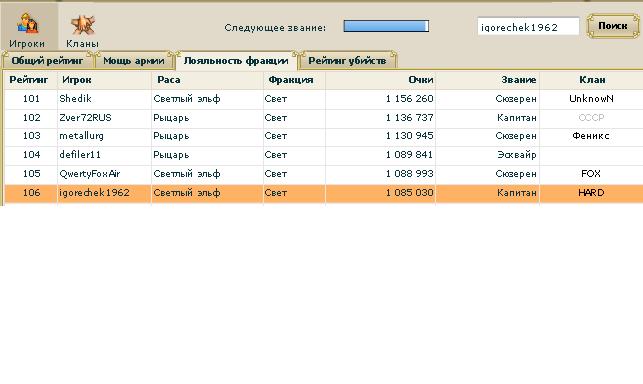The width and height of the screenshot is (643, 384).
Task: Focus the player name search field
Action: click(x=528, y=27)
